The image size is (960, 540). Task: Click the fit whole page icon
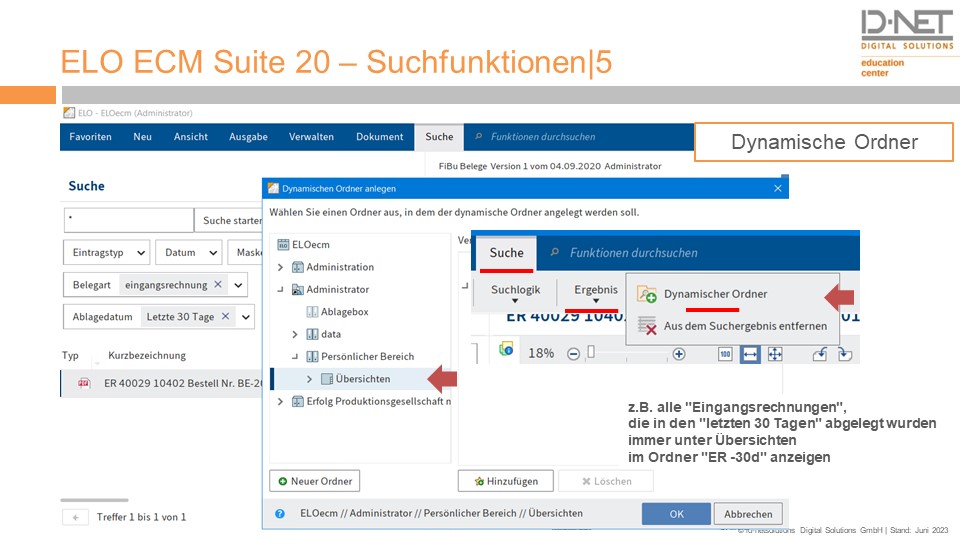(775, 354)
